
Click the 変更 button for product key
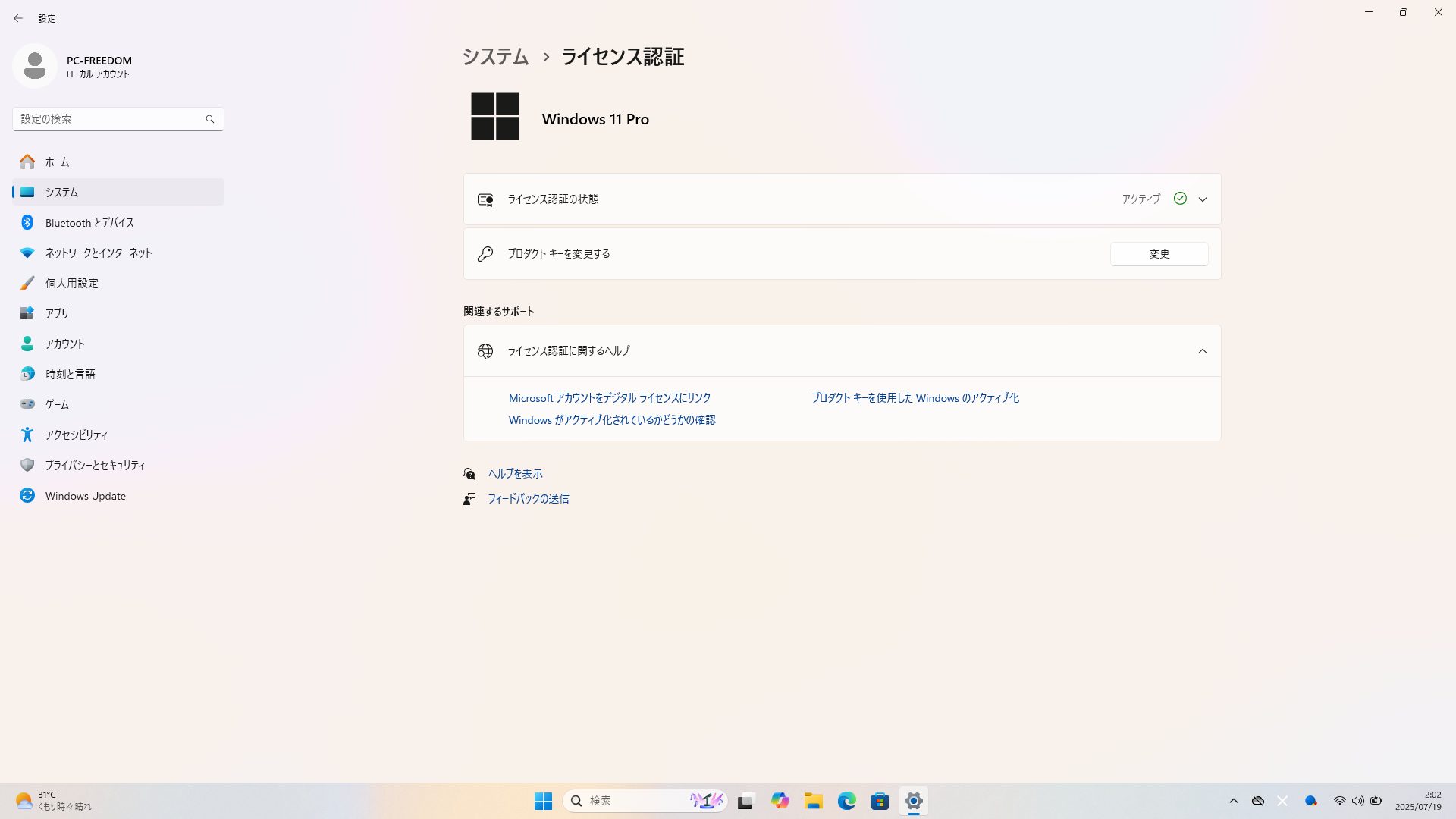tap(1159, 254)
